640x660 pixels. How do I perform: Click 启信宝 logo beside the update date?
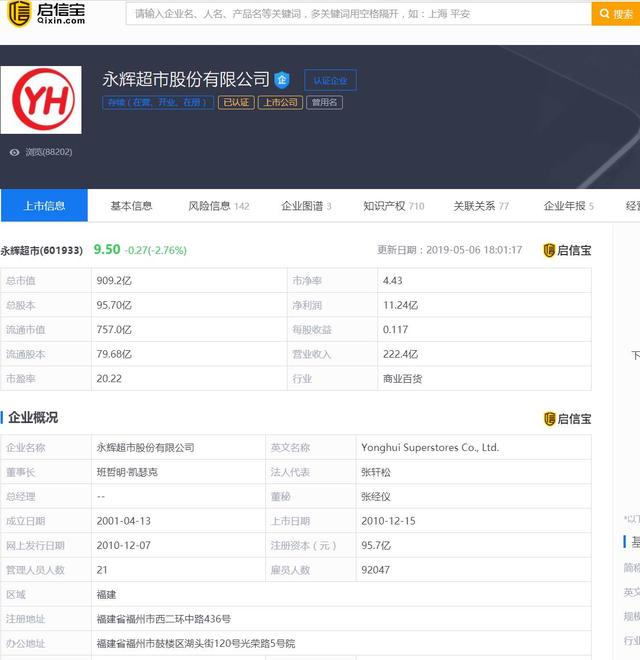click(x=567, y=250)
